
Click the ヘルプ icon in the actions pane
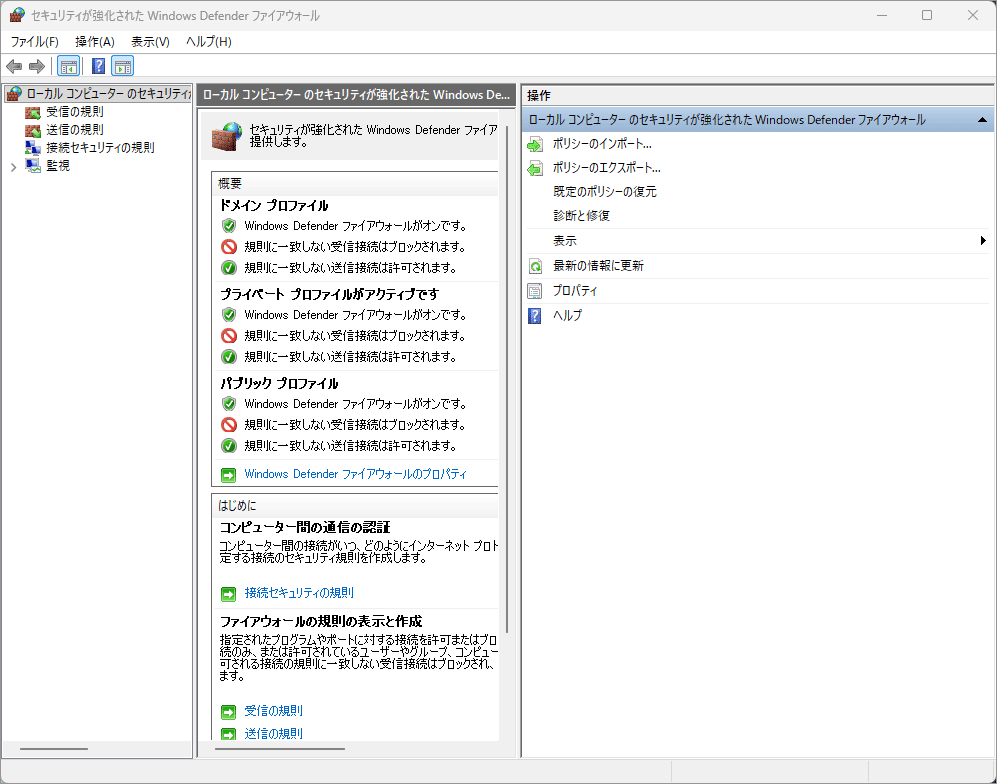coord(535,316)
